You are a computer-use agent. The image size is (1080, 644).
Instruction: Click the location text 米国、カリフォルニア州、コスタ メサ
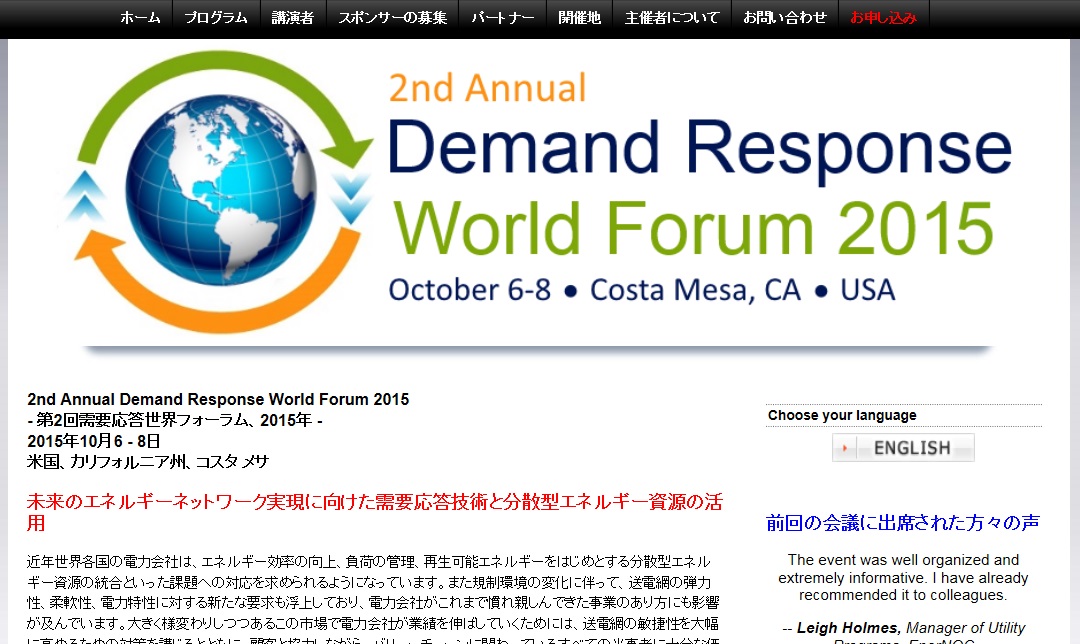pos(148,461)
